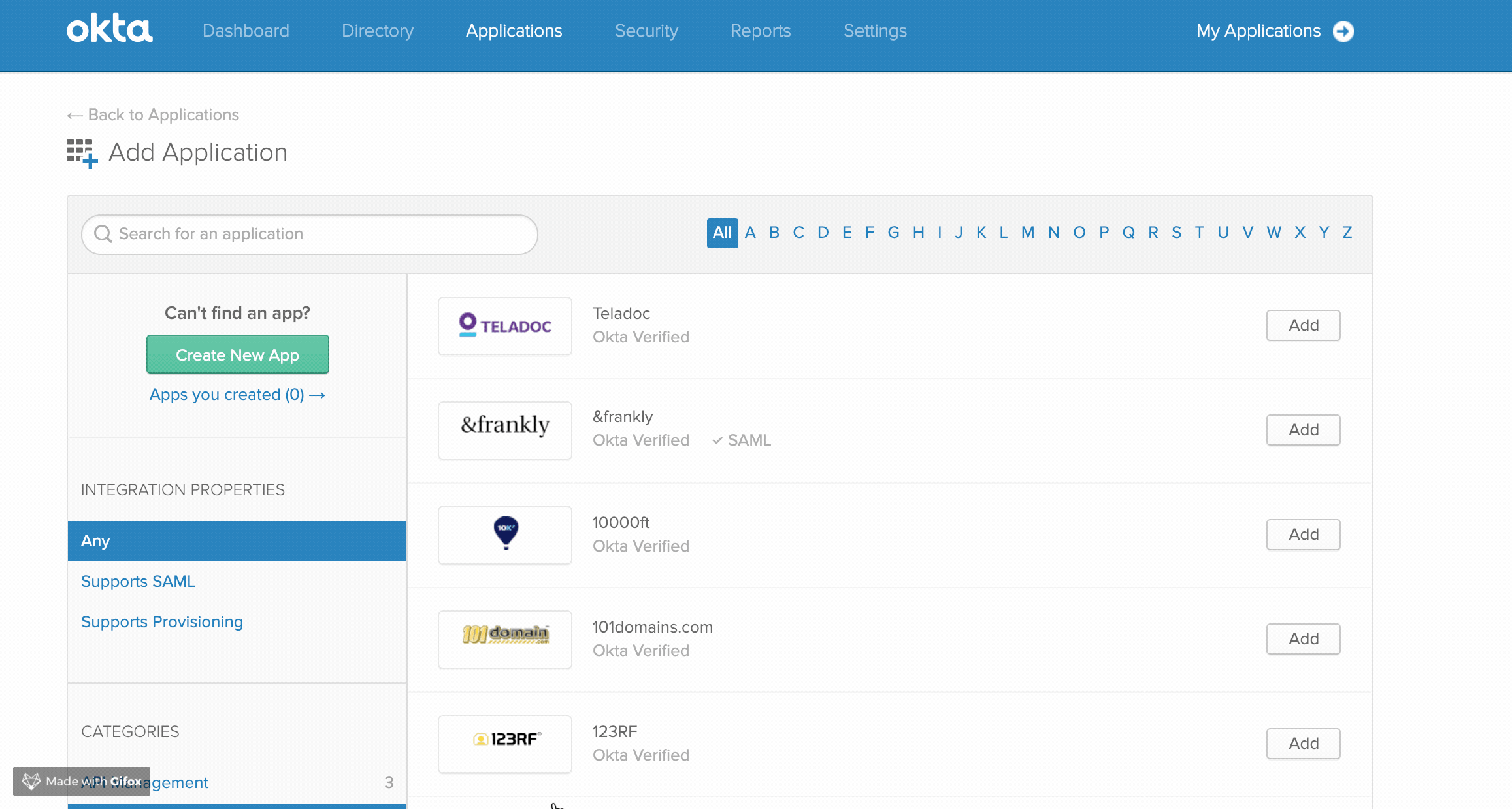Image resolution: width=1512 pixels, height=809 pixels.
Task: Add the Teladoc application
Action: 1302,325
